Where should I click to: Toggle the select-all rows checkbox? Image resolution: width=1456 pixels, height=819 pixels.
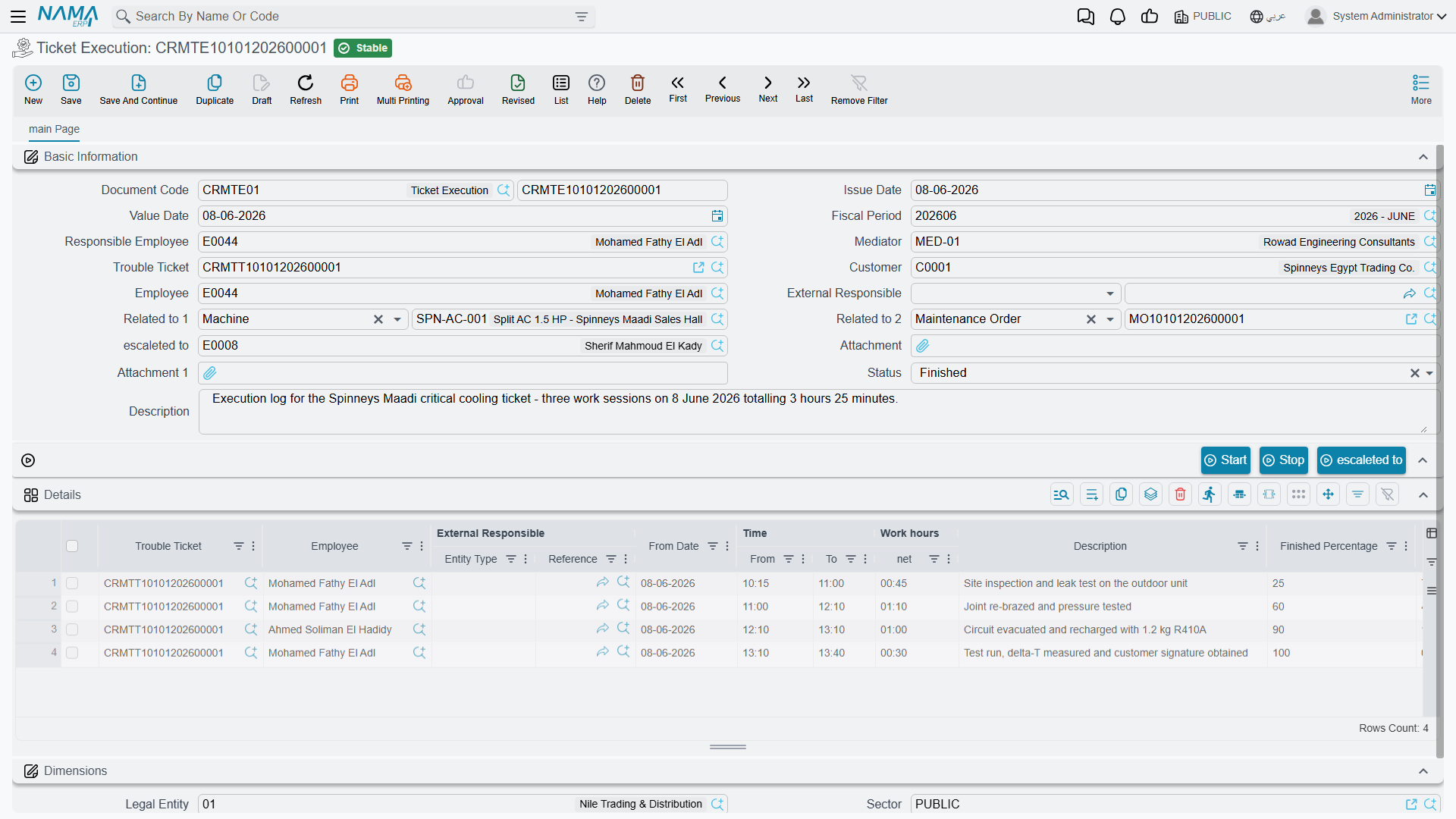72,546
